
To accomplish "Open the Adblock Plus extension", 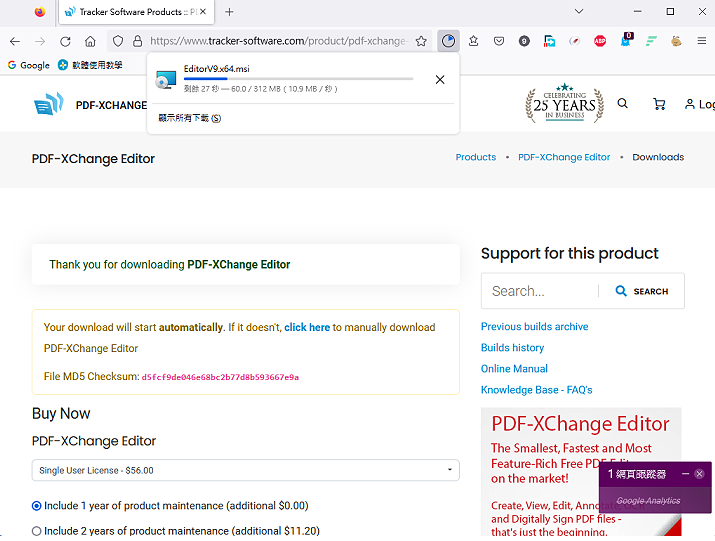I will [600, 42].
